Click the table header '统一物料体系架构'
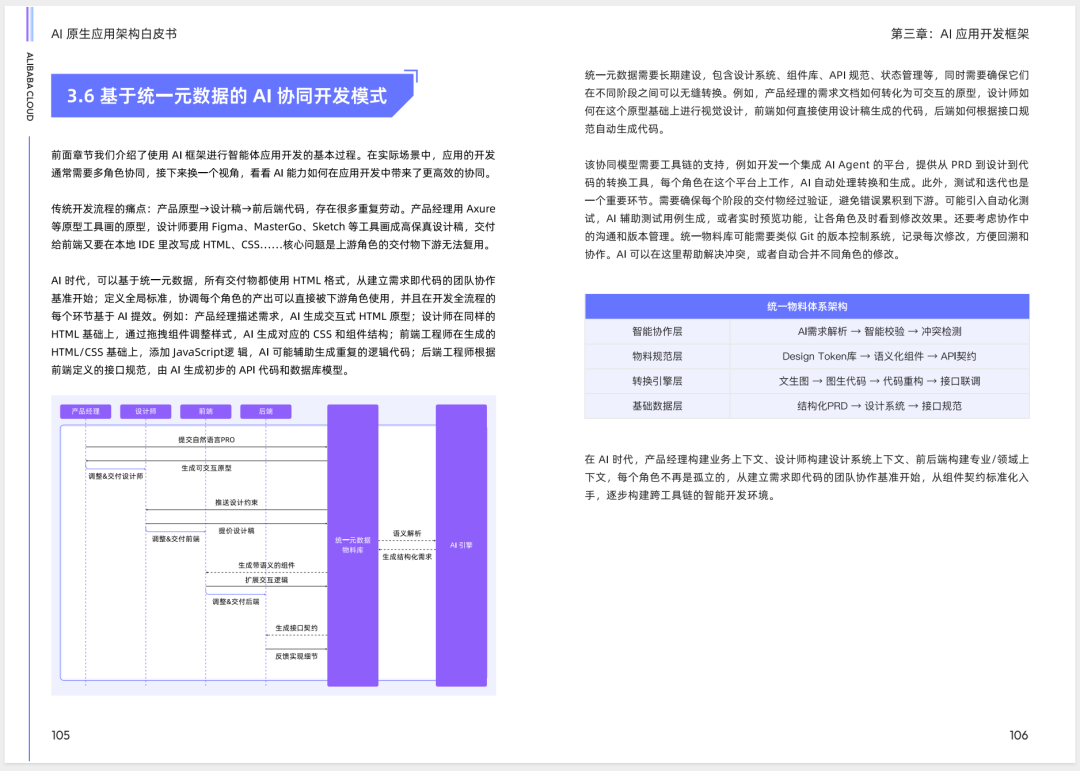Image resolution: width=1080 pixels, height=771 pixels. [x=807, y=307]
